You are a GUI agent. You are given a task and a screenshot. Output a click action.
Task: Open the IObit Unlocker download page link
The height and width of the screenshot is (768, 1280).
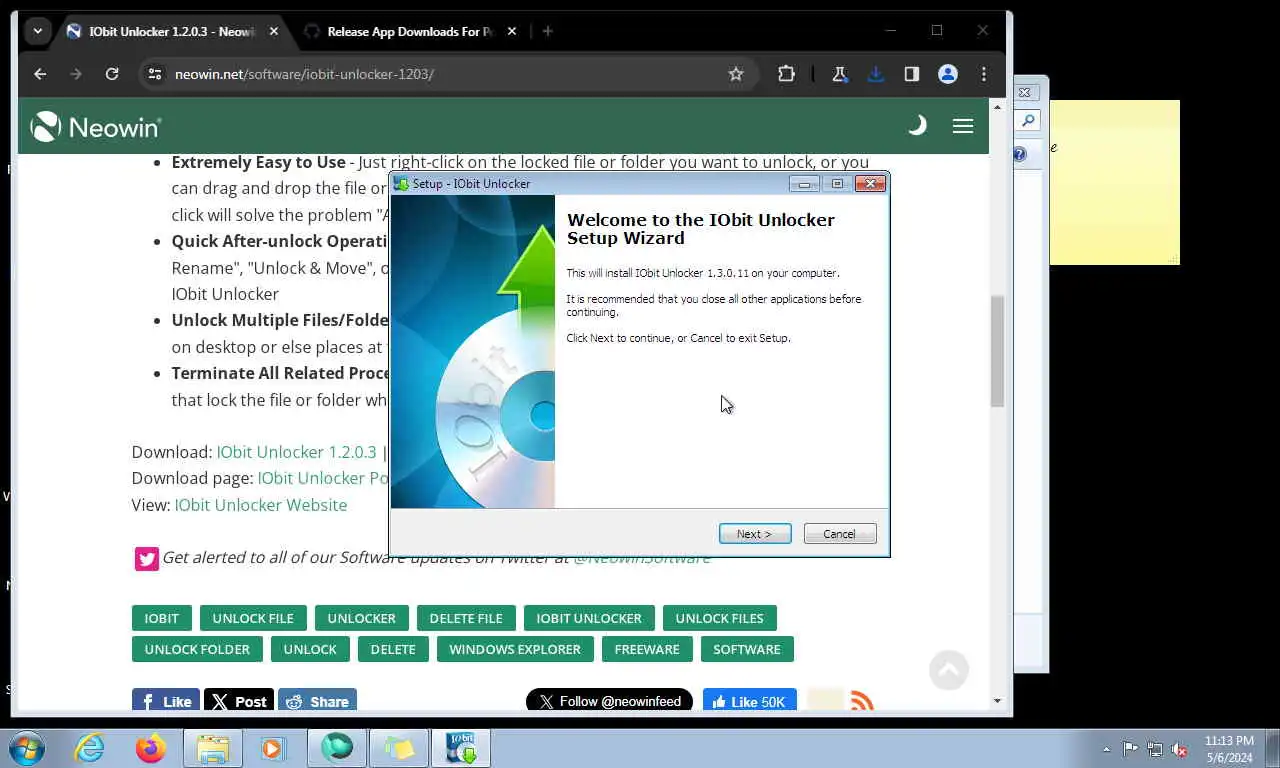click(323, 478)
